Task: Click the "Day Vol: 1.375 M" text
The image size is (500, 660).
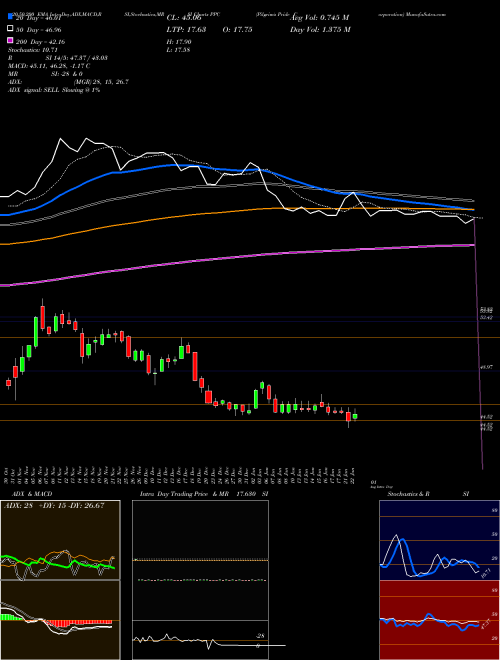Action: tap(320, 29)
